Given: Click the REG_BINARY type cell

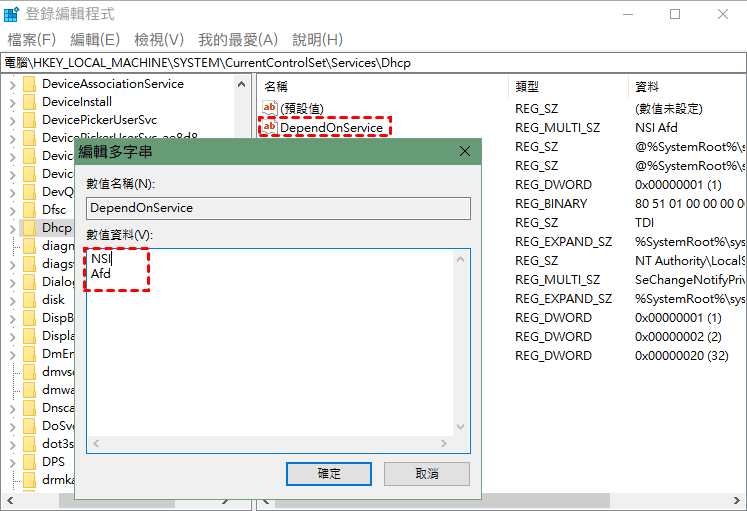Looking at the screenshot, I should (551, 204).
